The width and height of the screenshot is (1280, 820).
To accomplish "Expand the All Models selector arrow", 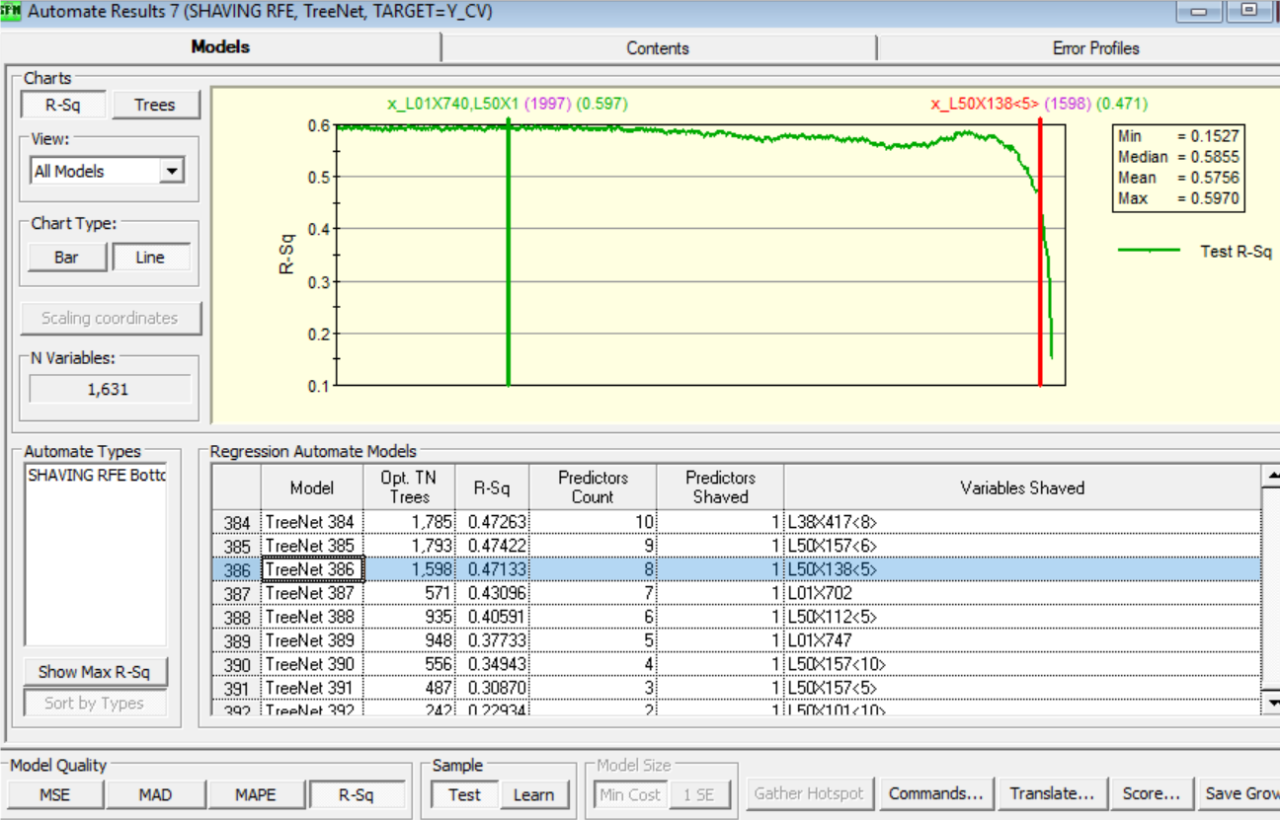I will [171, 170].
